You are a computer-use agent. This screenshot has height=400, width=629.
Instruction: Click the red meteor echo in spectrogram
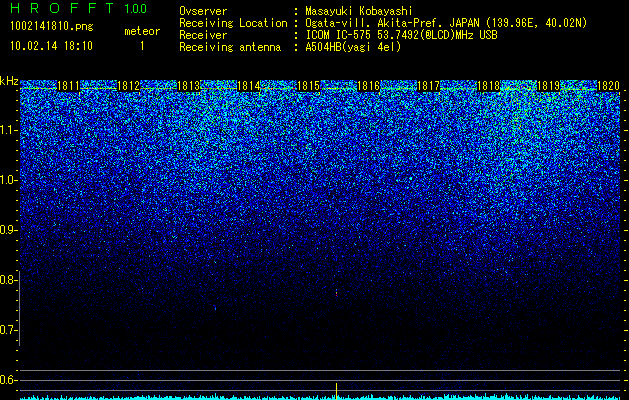(x=337, y=294)
